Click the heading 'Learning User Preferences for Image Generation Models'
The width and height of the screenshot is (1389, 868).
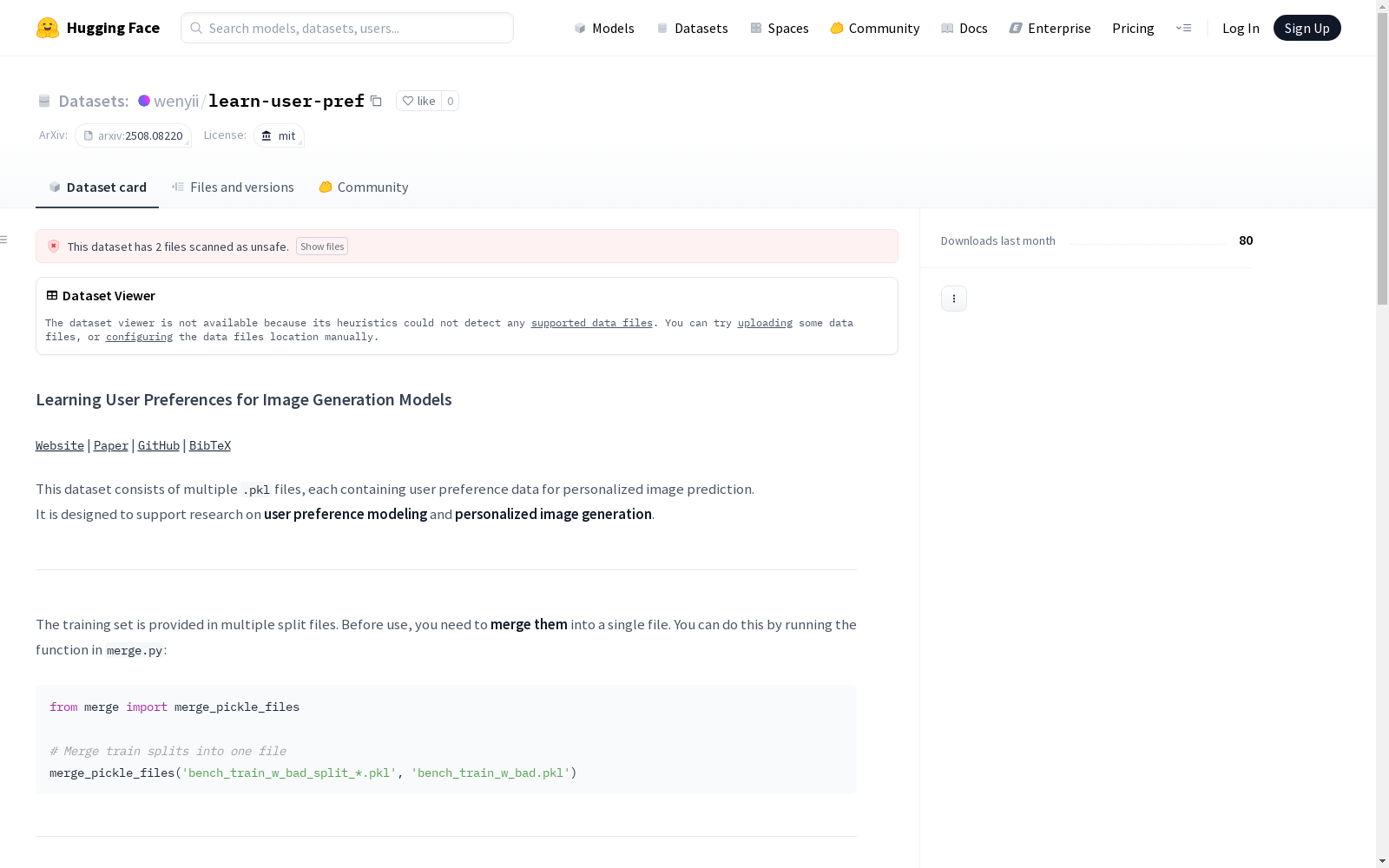pos(244,399)
